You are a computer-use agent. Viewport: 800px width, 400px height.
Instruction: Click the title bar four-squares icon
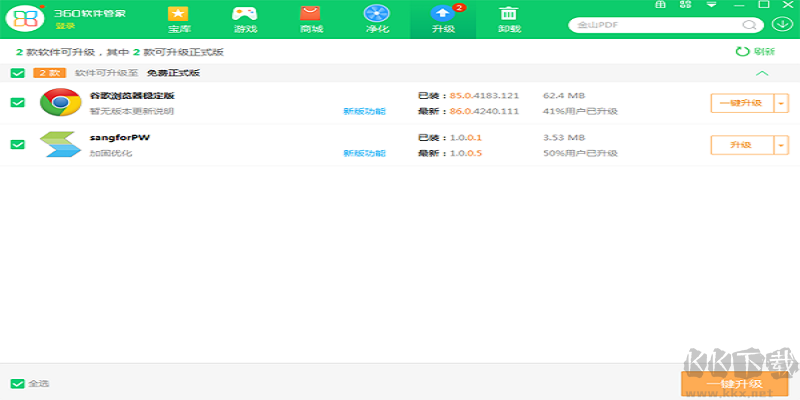tap(686, 5)
